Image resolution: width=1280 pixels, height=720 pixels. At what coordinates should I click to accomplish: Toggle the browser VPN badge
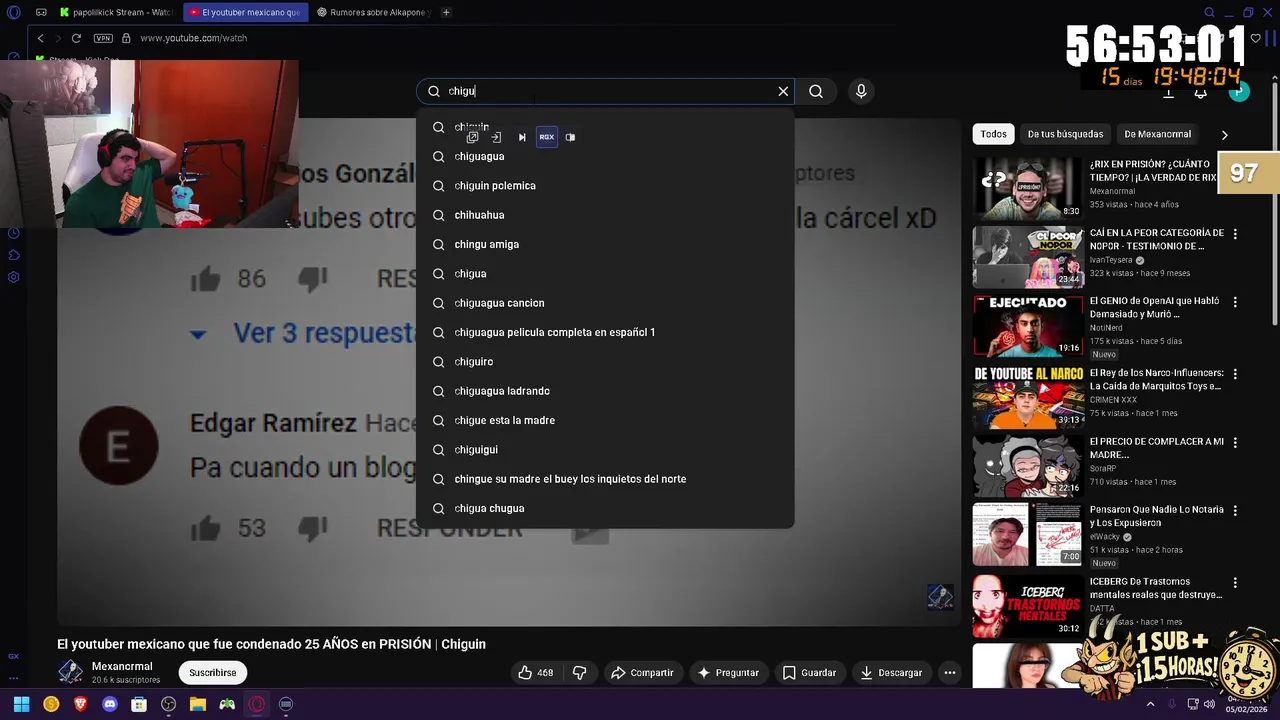coord(103,38)
